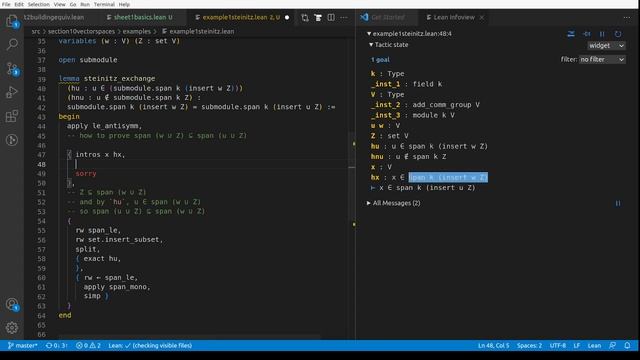This screenshot has height=360, width=640.
Task: Open the Help menu
Action: pos(124,4)
